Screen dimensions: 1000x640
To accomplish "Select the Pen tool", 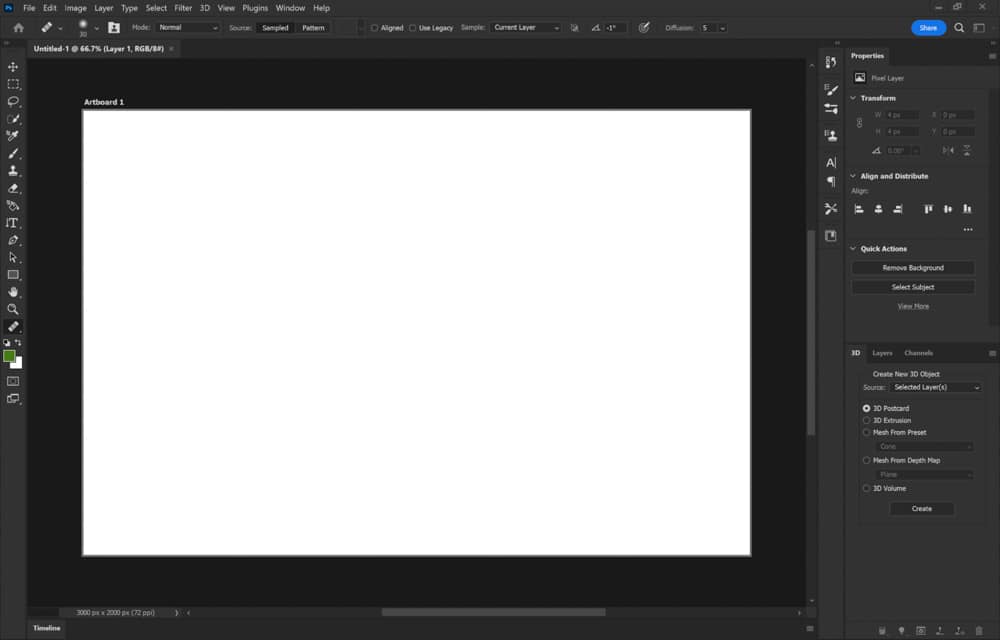I will tap(13, 240).
